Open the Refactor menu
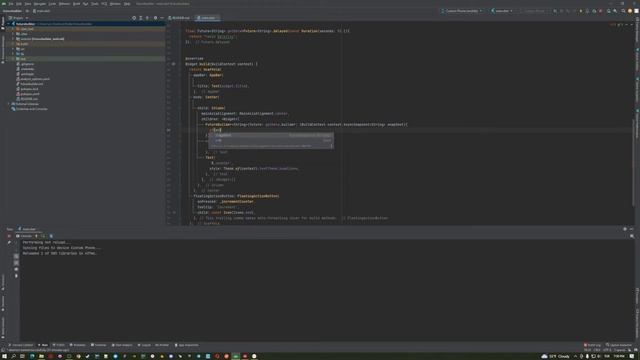This screenshot has width=640, height=360. coord(64,4)
